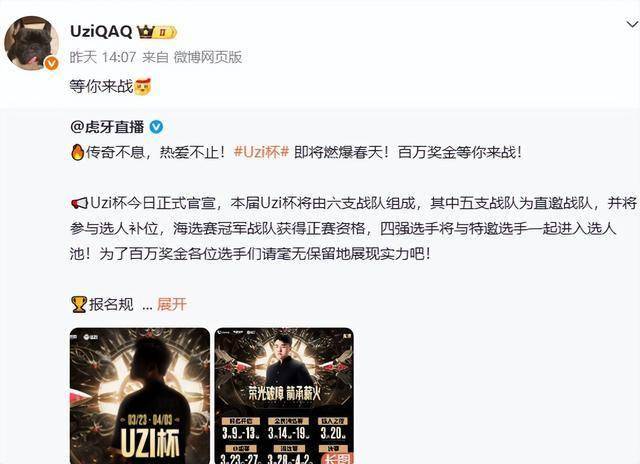This screenshot has width=640, height=464.
Task: Open the UZI杯 silhouette poster image
Action: coord(140,395)
